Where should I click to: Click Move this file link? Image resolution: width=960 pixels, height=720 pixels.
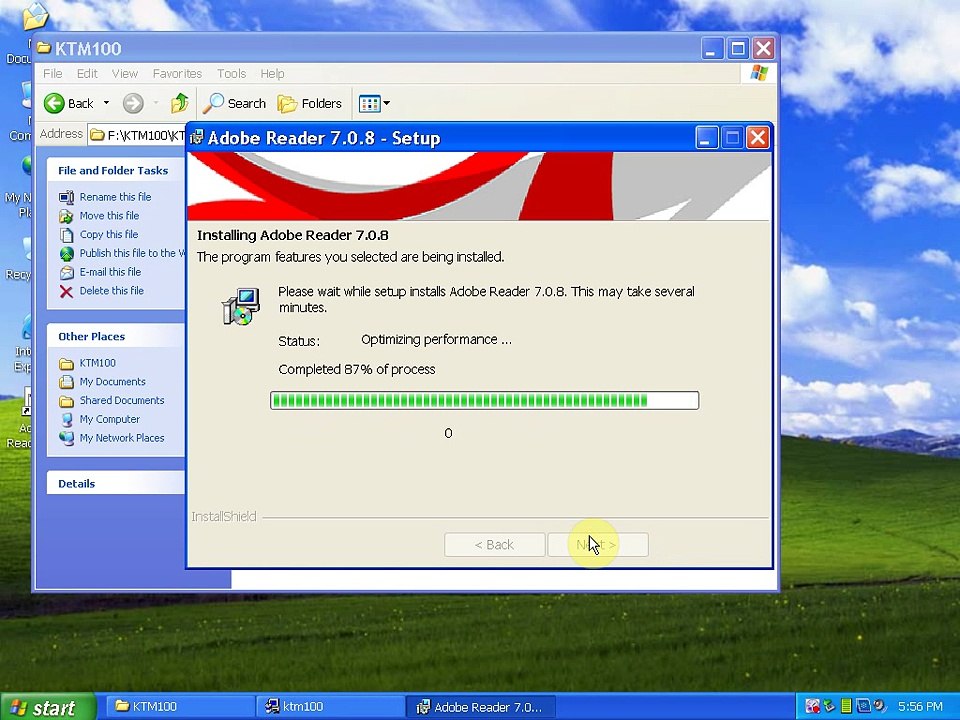(109, 216)
